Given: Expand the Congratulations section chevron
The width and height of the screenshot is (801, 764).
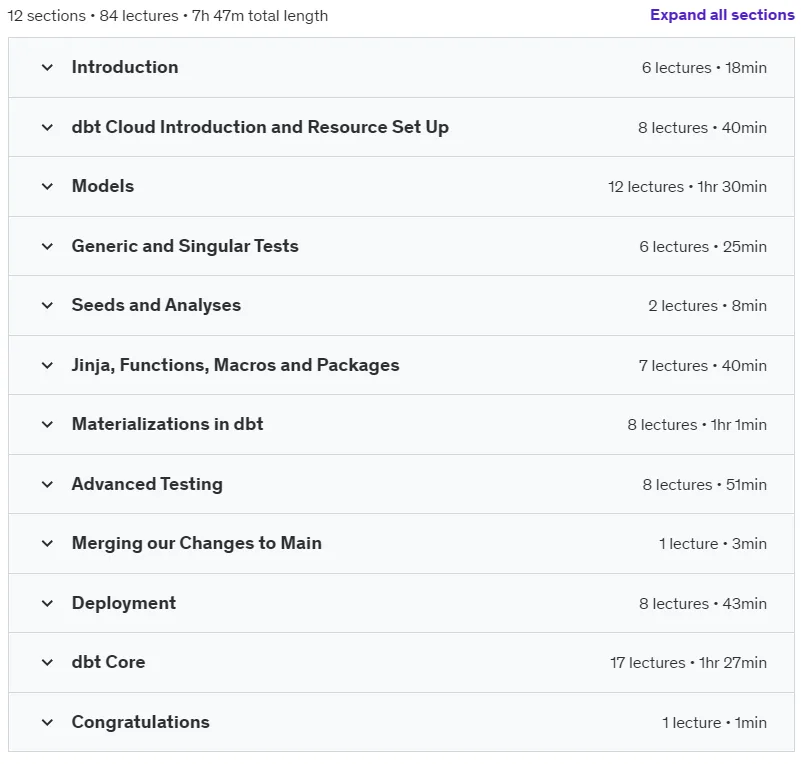Looking at the screenshot, I should tap(47, 722).
